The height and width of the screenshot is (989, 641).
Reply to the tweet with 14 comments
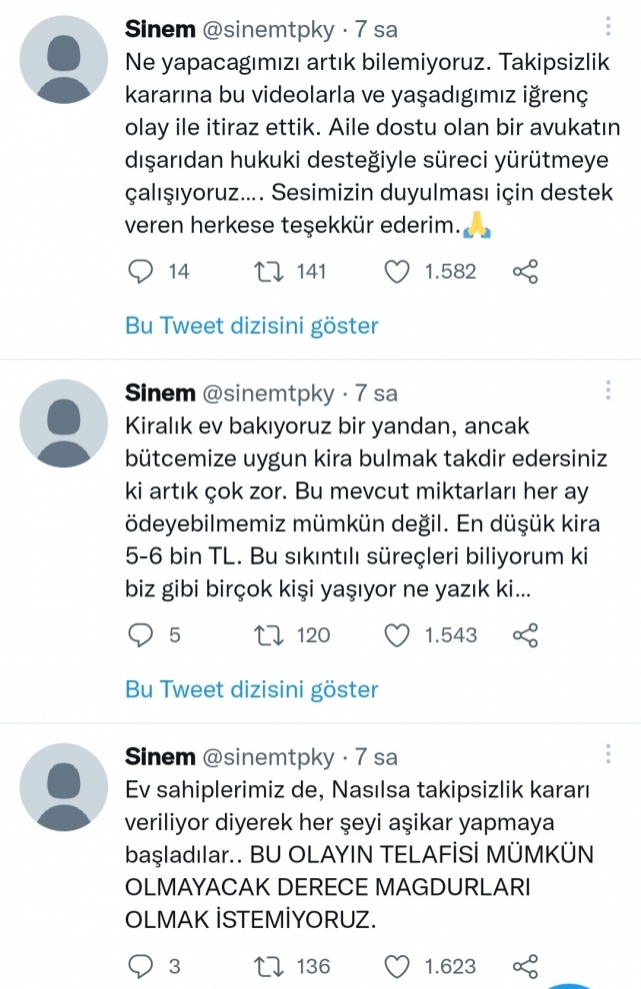pyautogui.click(x=144, y=271)
